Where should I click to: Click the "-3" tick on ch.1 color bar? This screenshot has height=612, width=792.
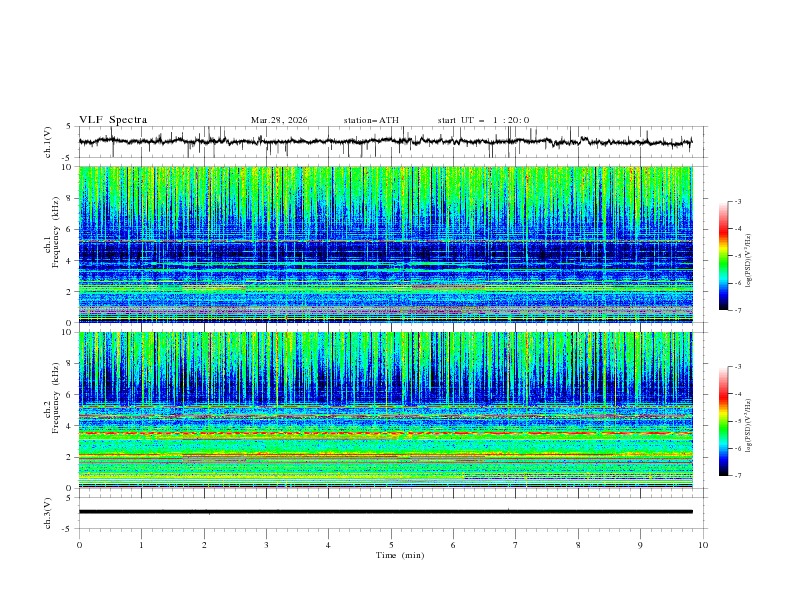(x=738, y=201)
